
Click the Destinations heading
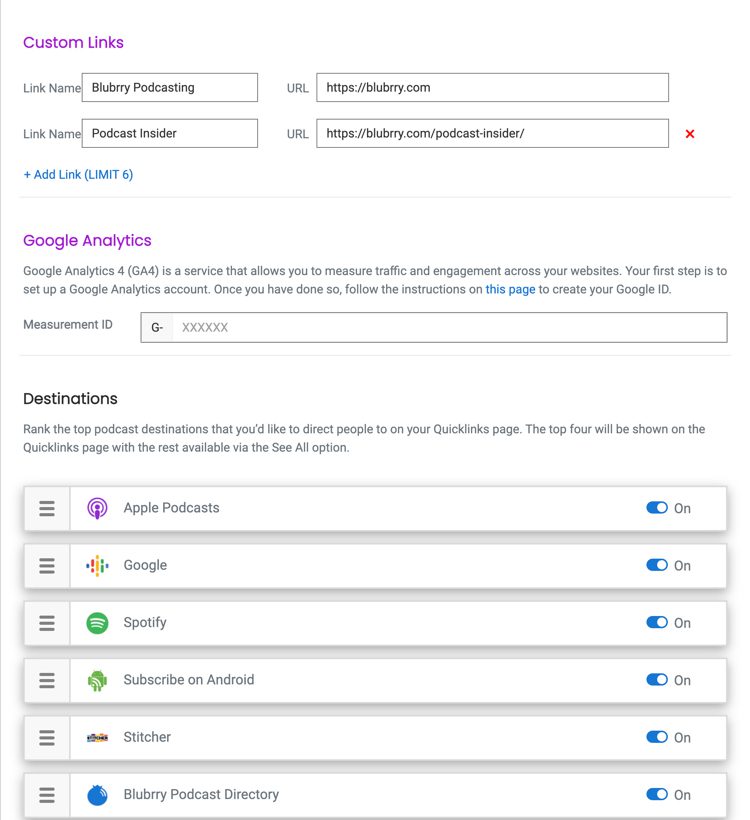[70, 398]
